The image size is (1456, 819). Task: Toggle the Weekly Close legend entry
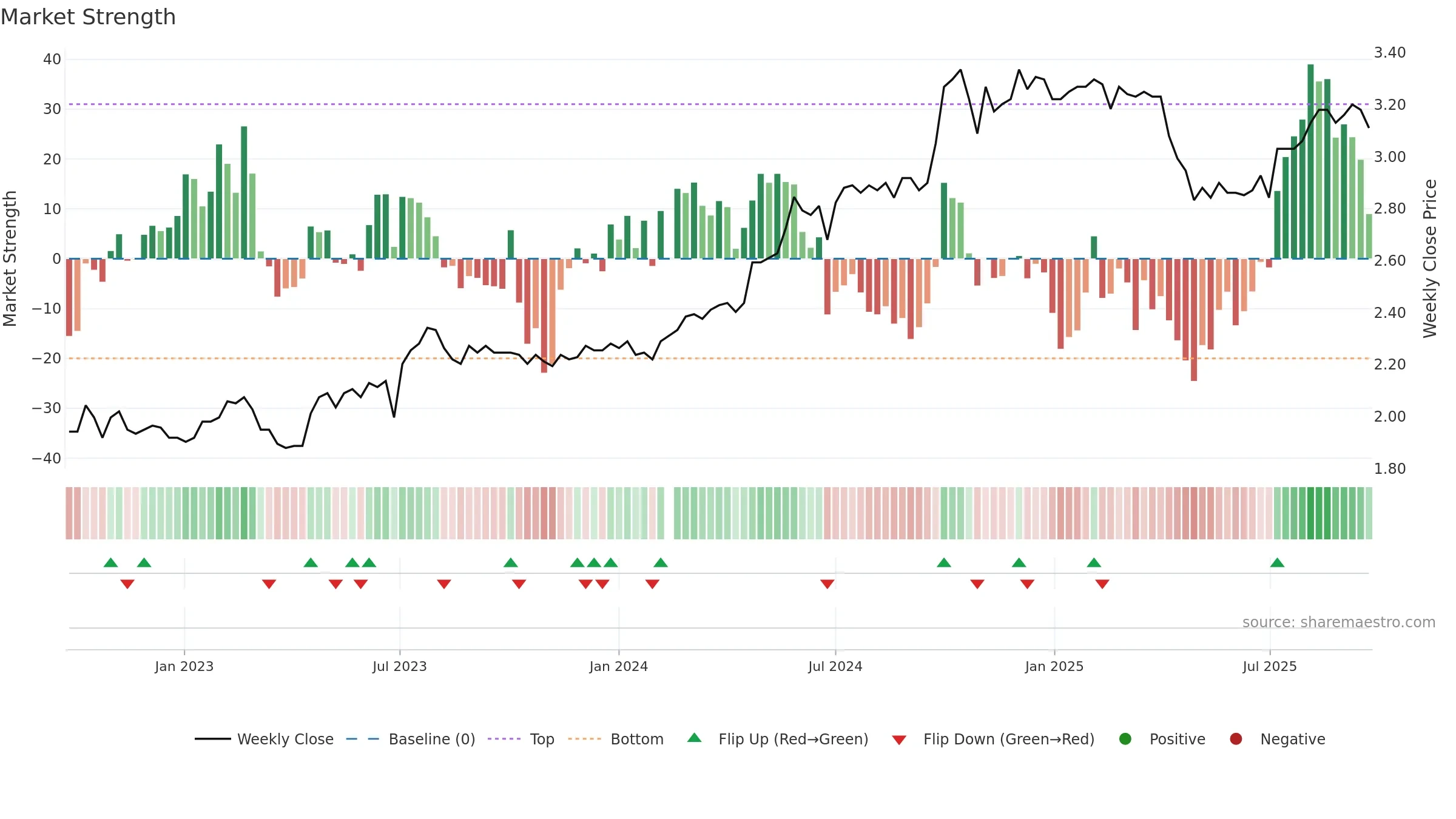pyautogui.click(x=265, y=739)
